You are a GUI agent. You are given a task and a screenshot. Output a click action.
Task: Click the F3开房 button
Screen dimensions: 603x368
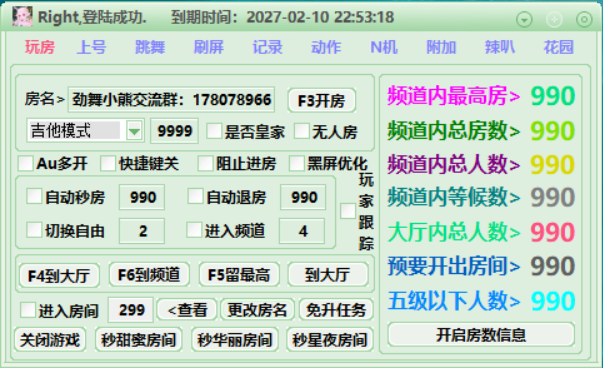(321, 100)
